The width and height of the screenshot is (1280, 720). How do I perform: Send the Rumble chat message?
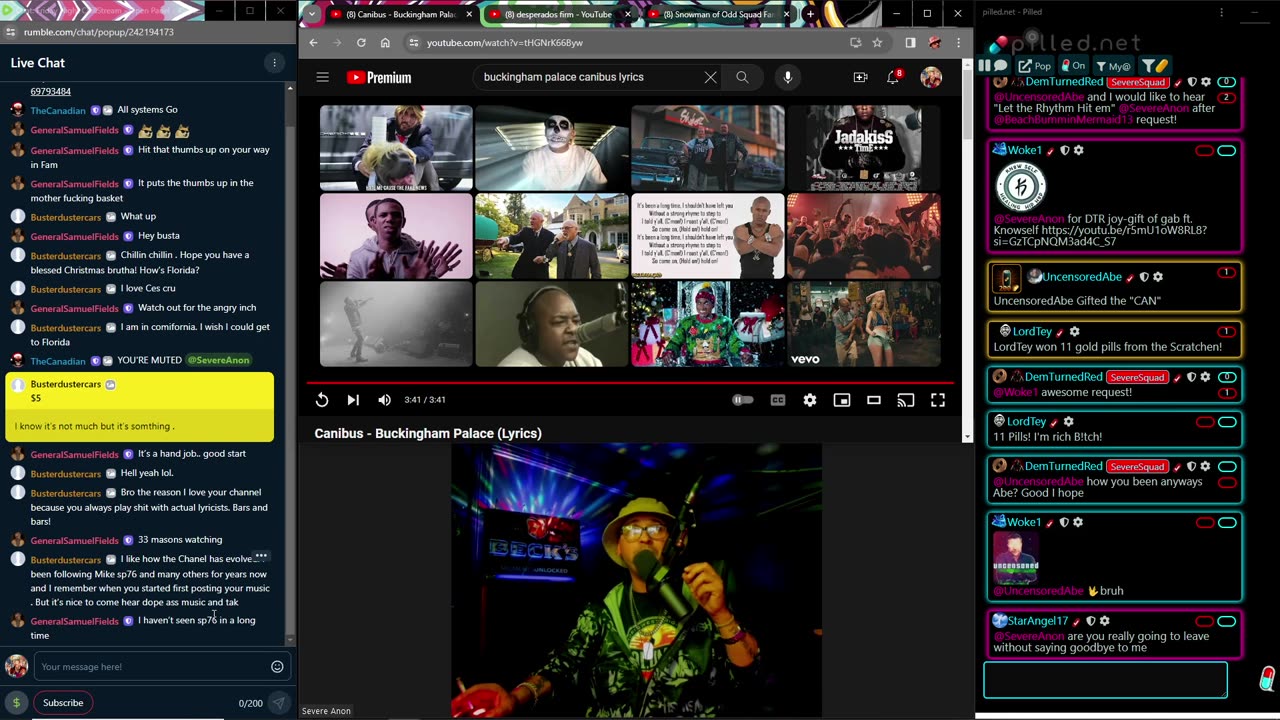pos(278,703)
